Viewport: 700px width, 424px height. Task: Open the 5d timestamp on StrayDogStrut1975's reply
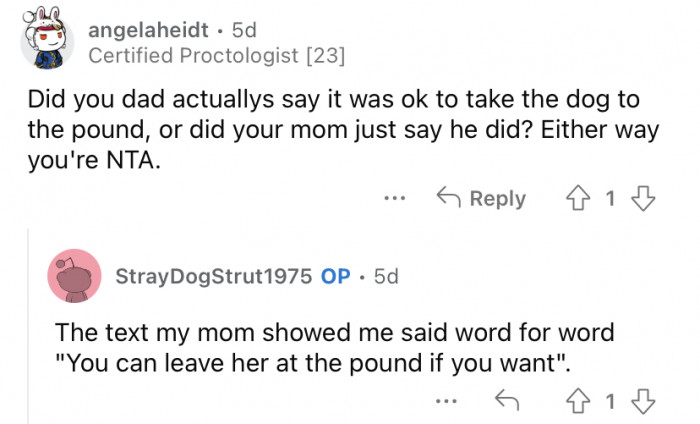[385, 276]
